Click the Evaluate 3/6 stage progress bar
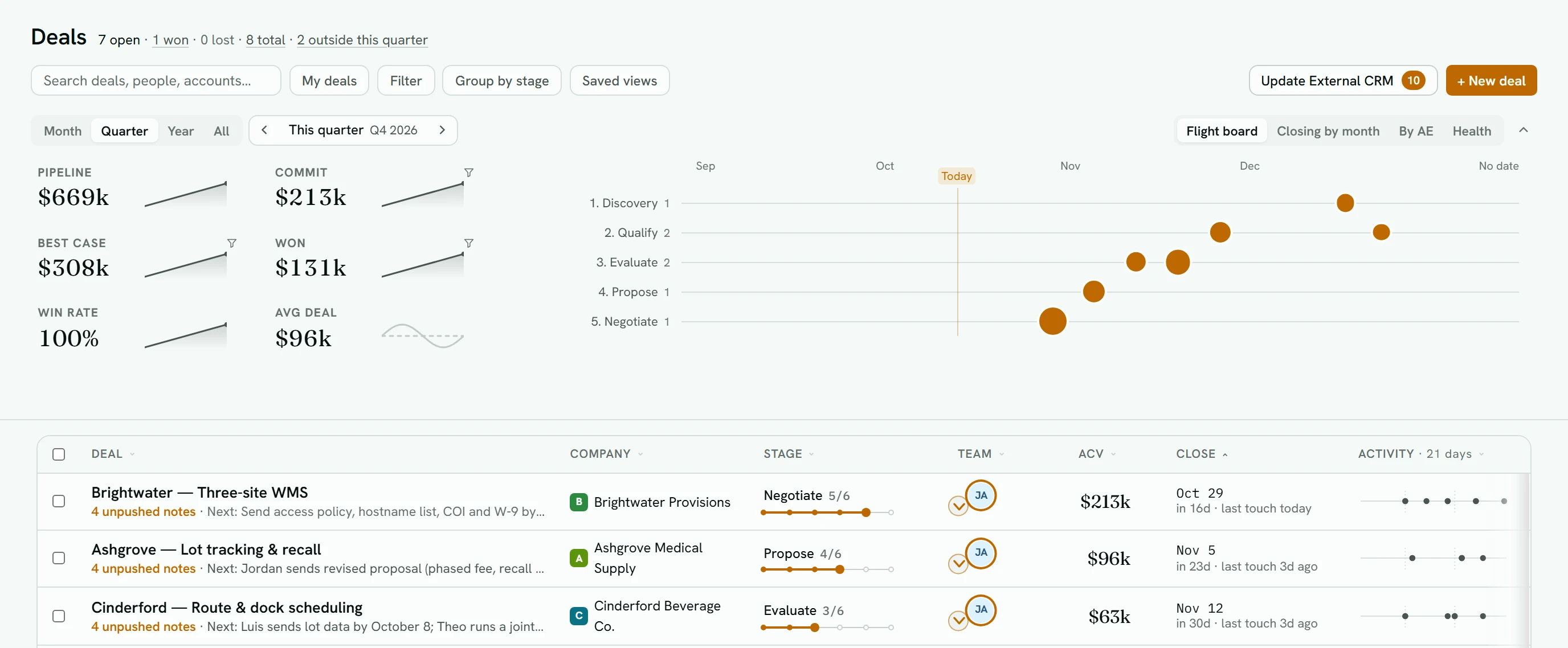 (827, 628)
